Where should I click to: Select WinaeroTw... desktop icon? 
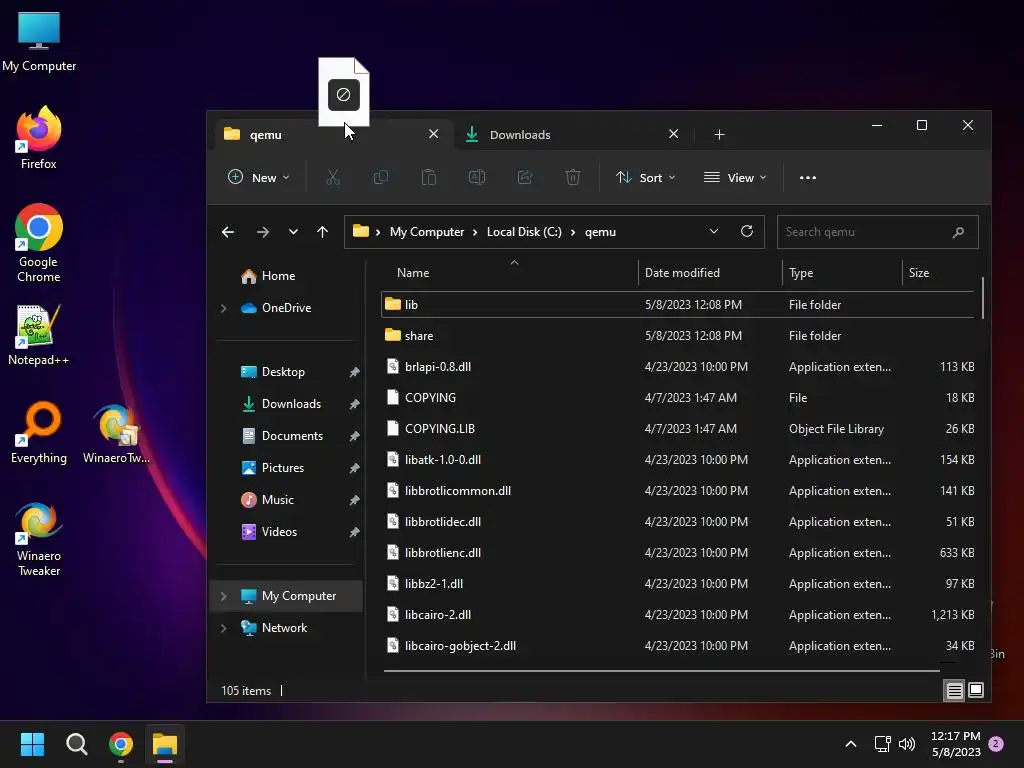(x=116, y=434)
